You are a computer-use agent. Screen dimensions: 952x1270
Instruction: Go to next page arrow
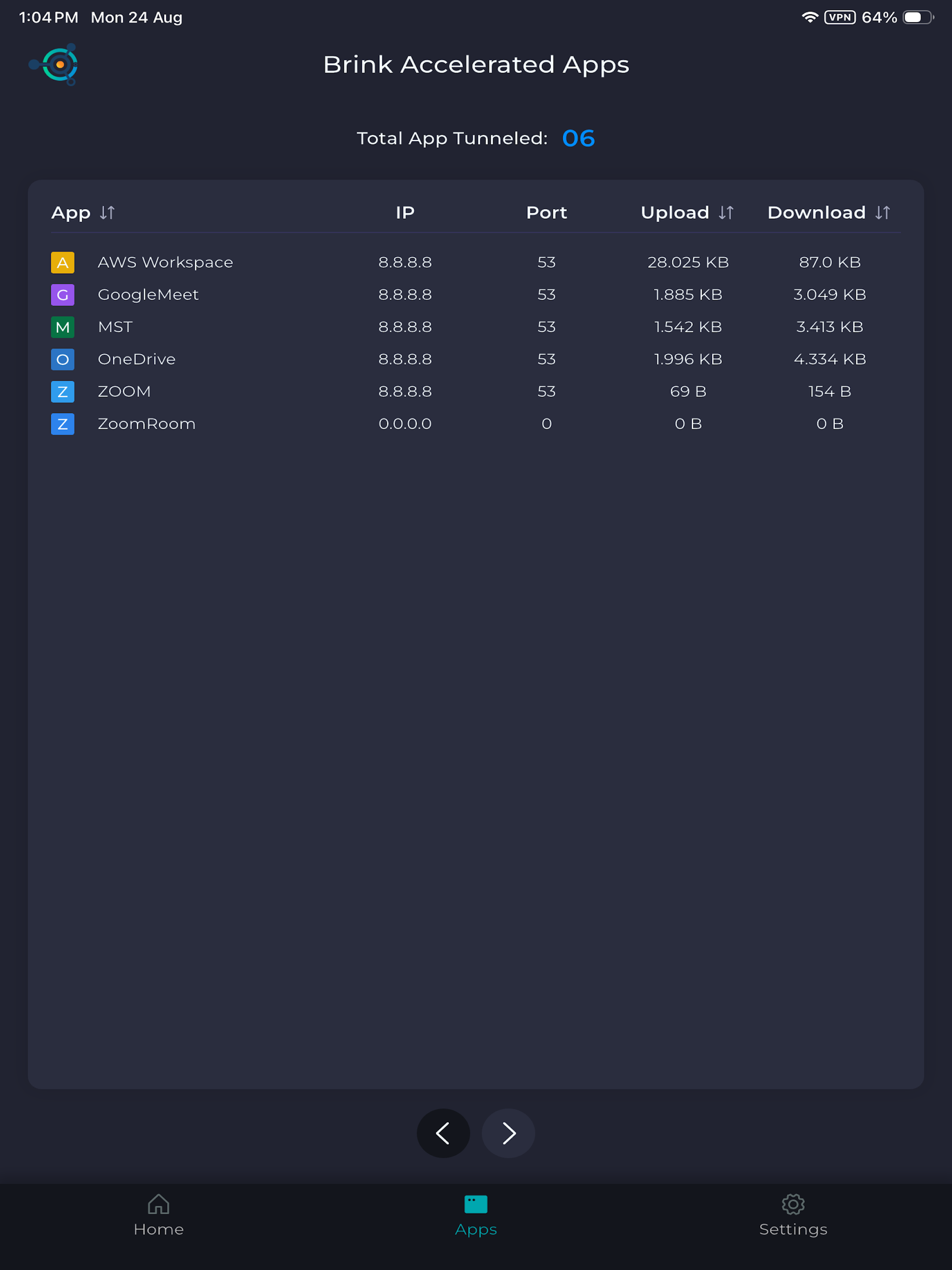(508, 1133)
